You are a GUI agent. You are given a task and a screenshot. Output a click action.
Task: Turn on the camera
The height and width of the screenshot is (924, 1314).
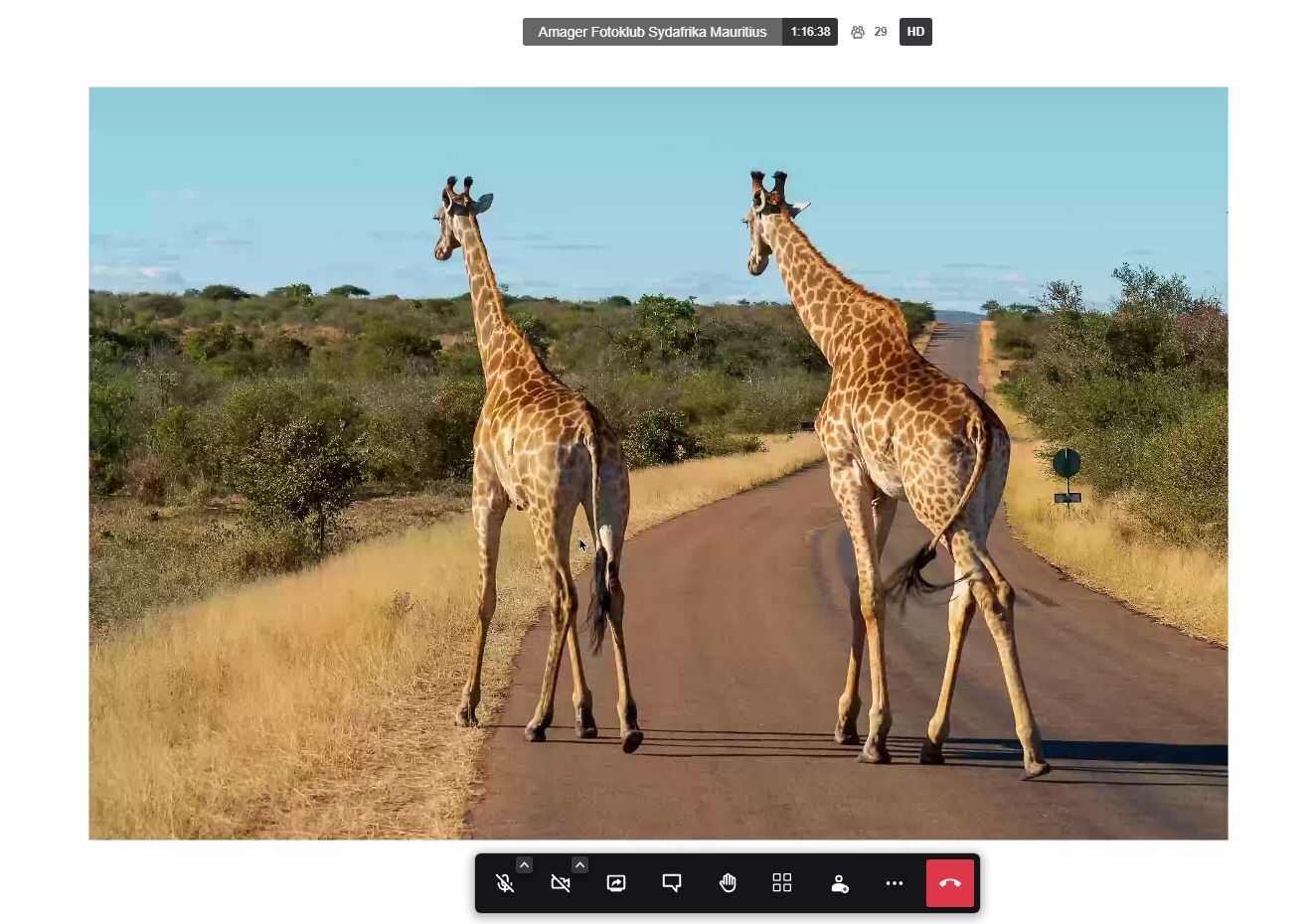pos(561,883)
